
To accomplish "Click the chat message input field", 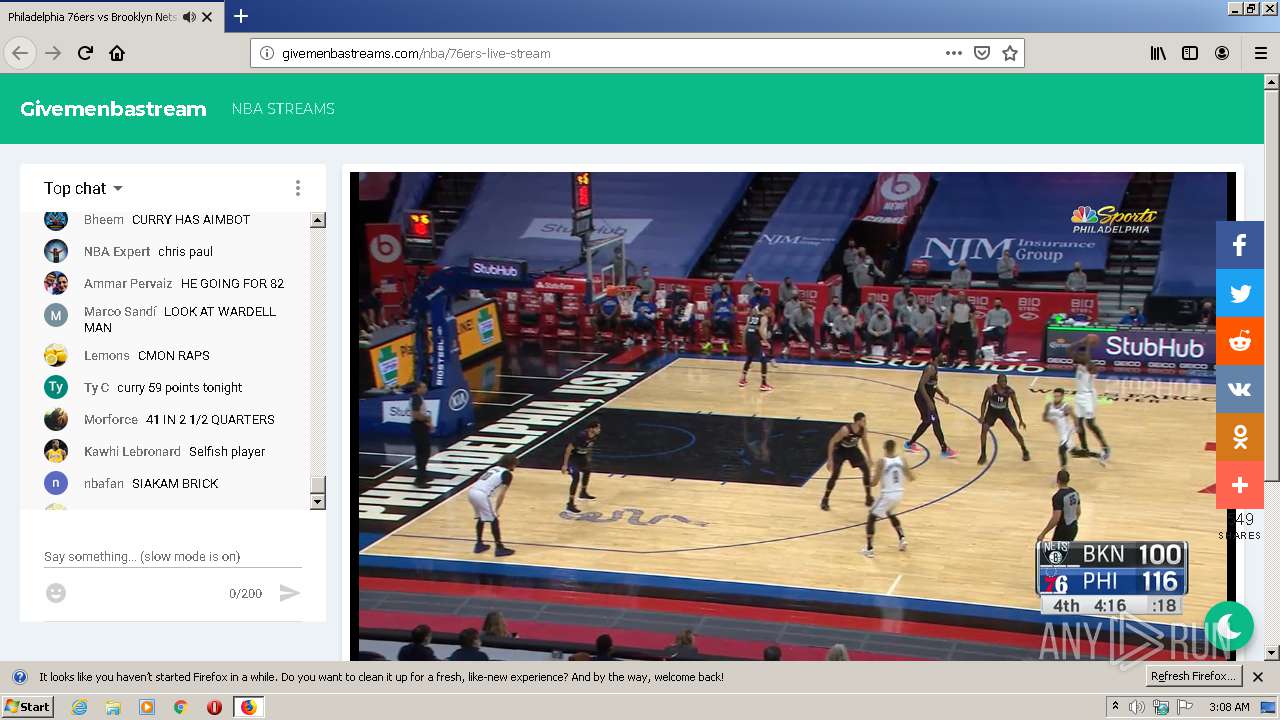I will pyautogui.click(x=173, y=557).
